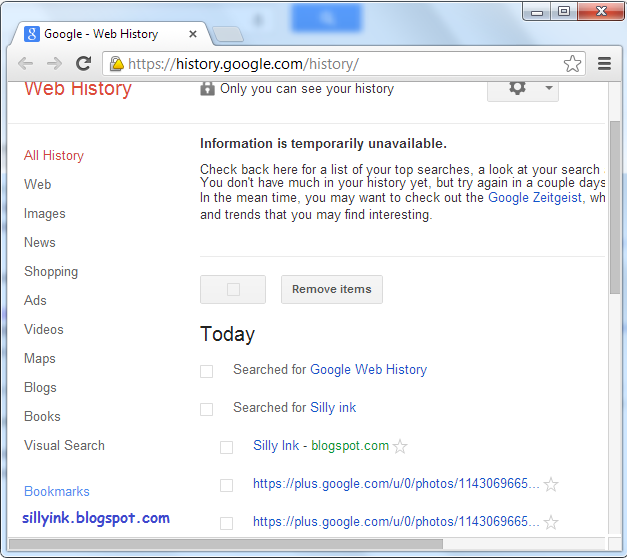627x558 pixels.
Task: Select News in the sidebar
Action: point(40,242)
